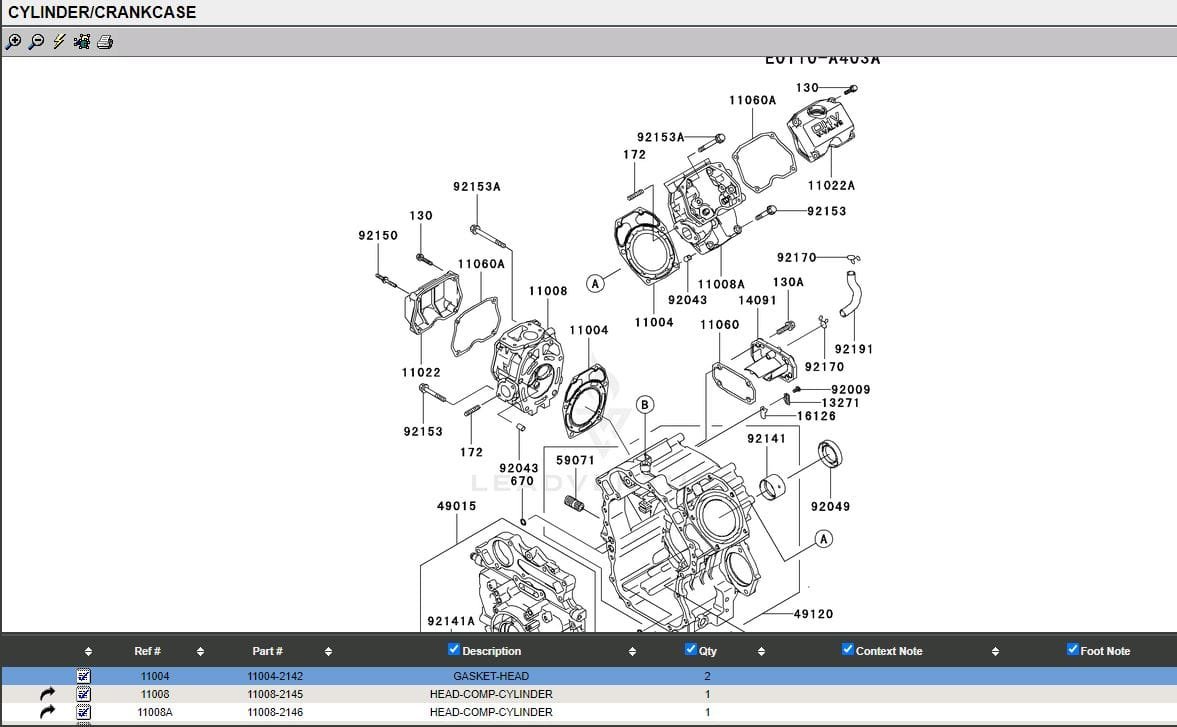The image size is (1177, 727).
Task: Click the zoom out magnifier icon
Action: coord(36,42)
